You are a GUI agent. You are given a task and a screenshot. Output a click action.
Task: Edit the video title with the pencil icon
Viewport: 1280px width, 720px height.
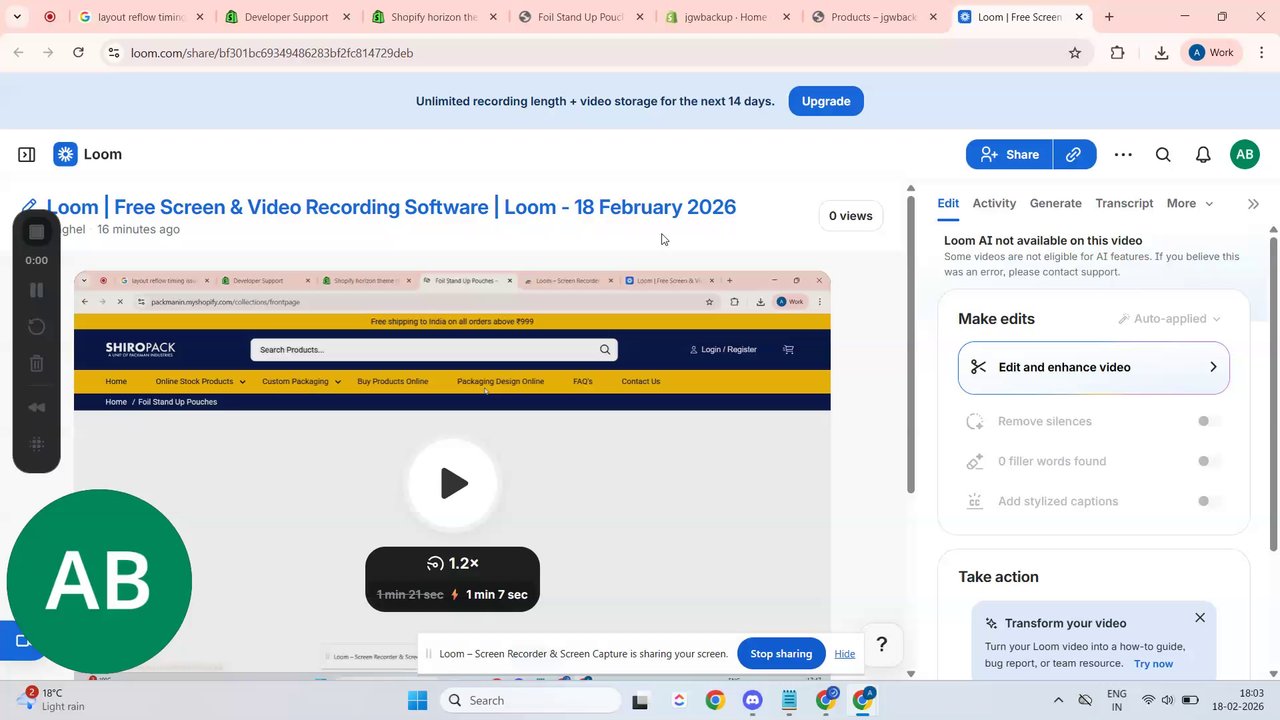coord(29,207)
